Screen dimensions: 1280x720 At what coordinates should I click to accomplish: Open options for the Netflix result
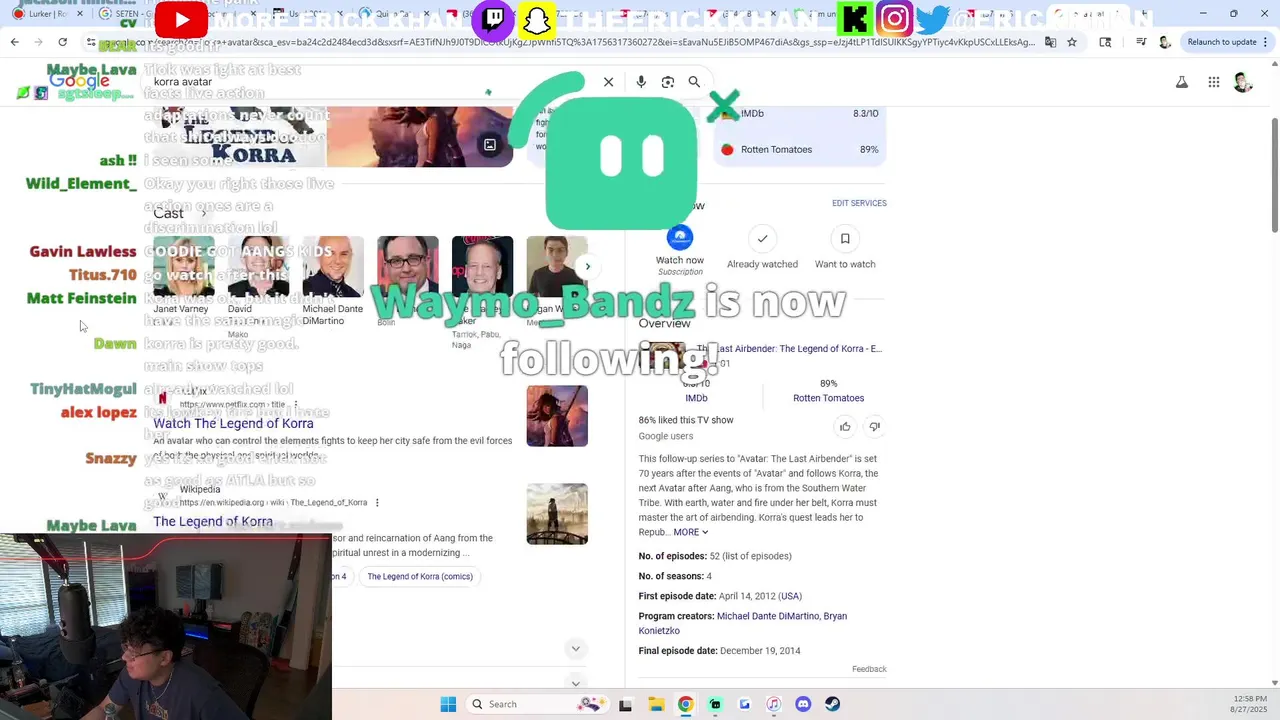(x=295, y=405)
